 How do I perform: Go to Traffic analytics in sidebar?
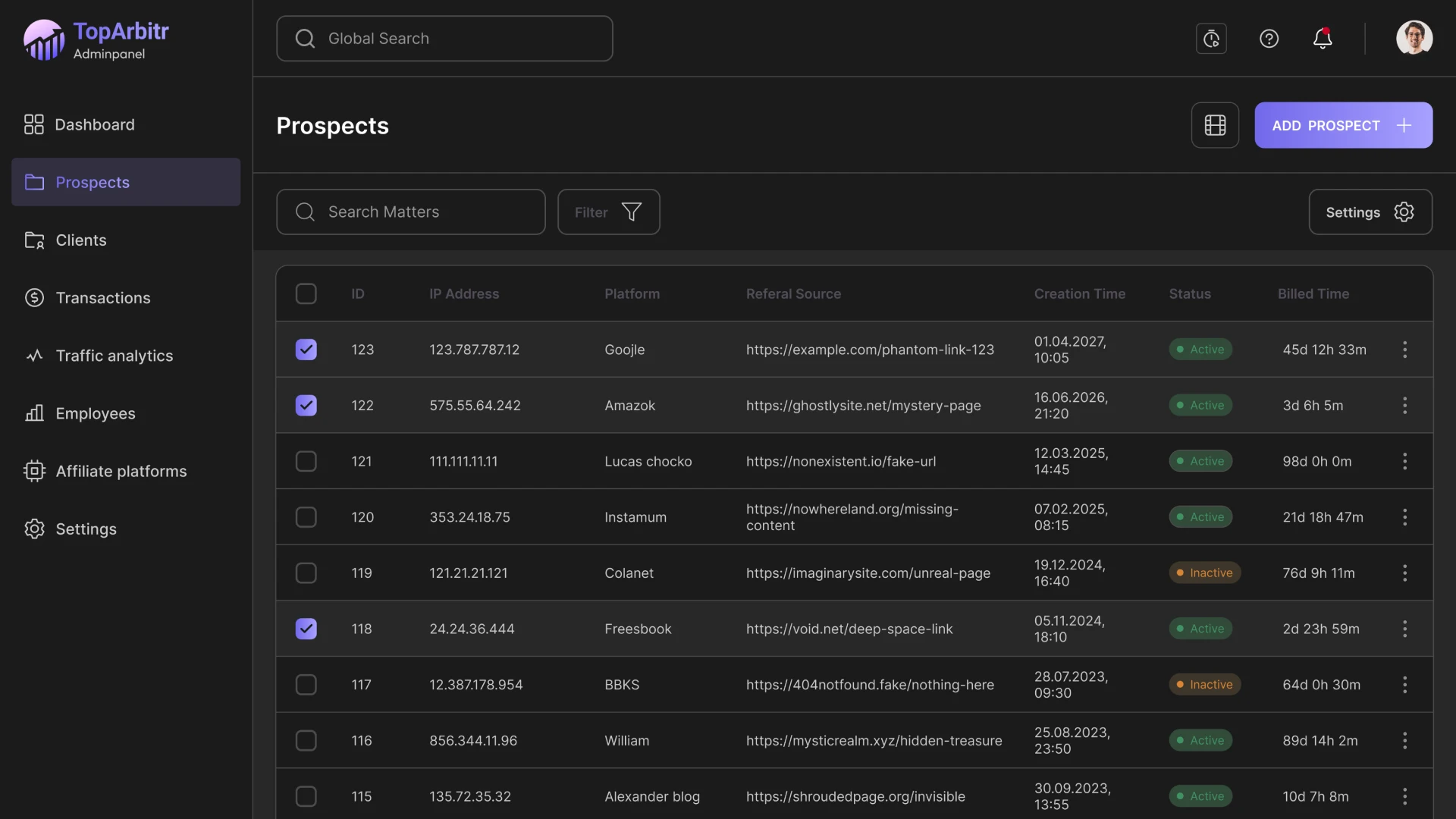click(114, 356)
